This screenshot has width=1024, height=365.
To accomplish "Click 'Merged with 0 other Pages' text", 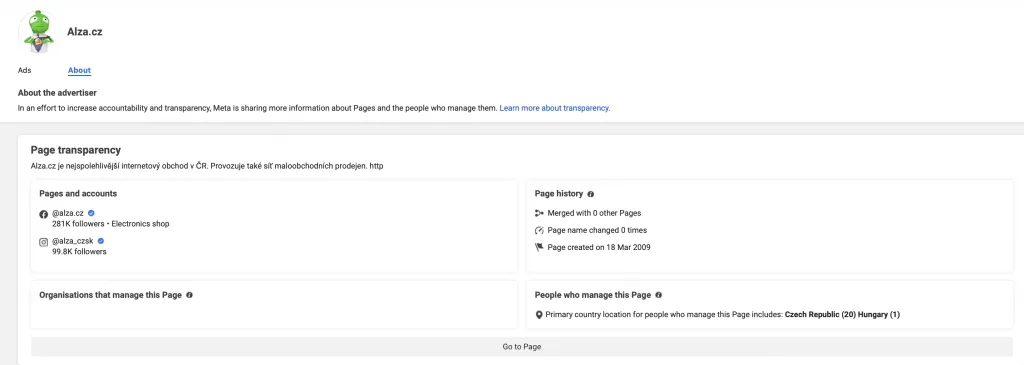I will (594, 213).
